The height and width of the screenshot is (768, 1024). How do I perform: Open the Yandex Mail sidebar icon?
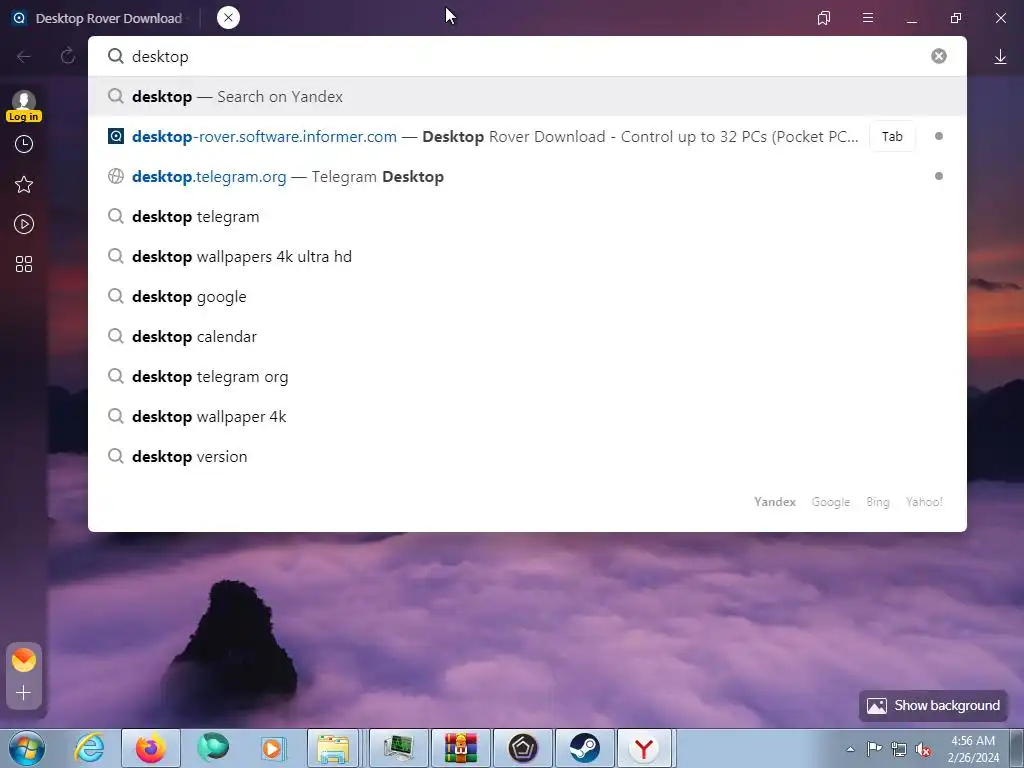tap(24, 660)
